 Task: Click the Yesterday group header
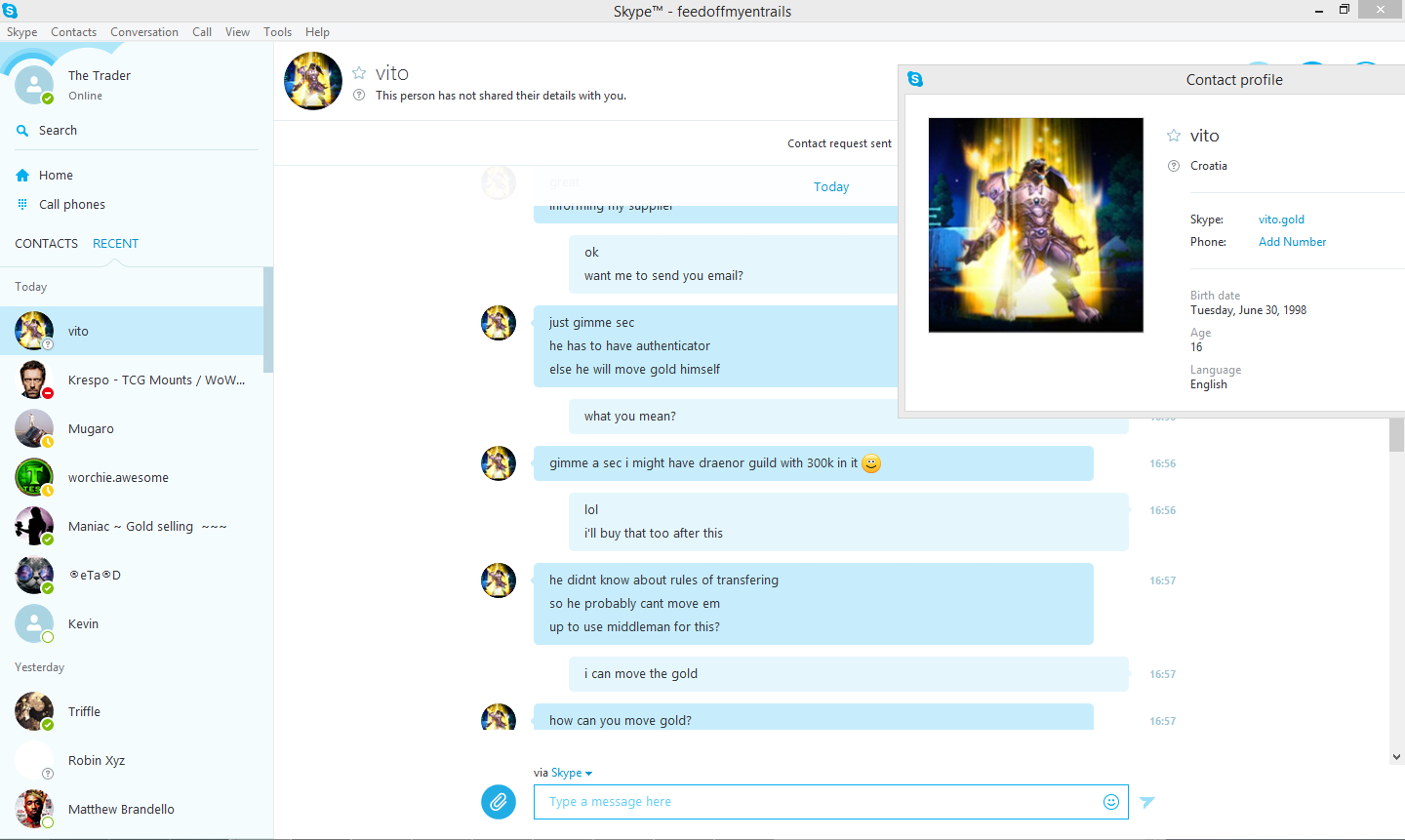pos(39,667)
